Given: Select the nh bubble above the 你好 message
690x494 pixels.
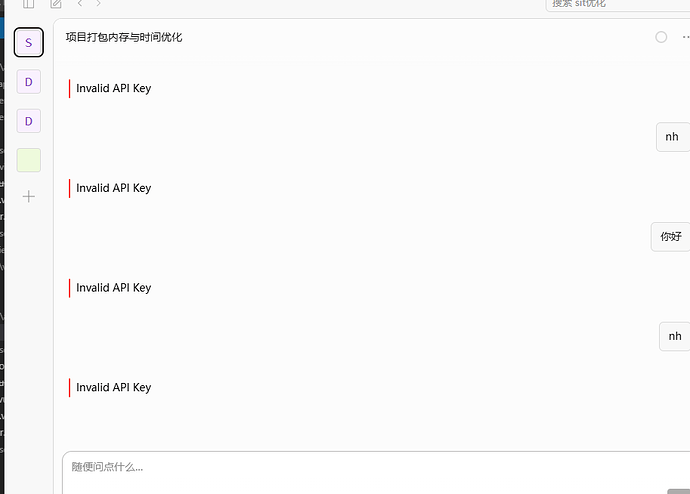Looking at the screenshot, I should (x=673, y=137).
